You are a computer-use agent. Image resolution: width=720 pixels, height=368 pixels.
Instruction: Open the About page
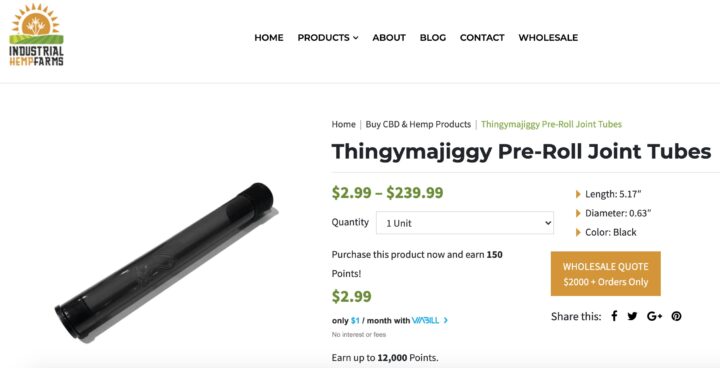click(x=389, y=38)
